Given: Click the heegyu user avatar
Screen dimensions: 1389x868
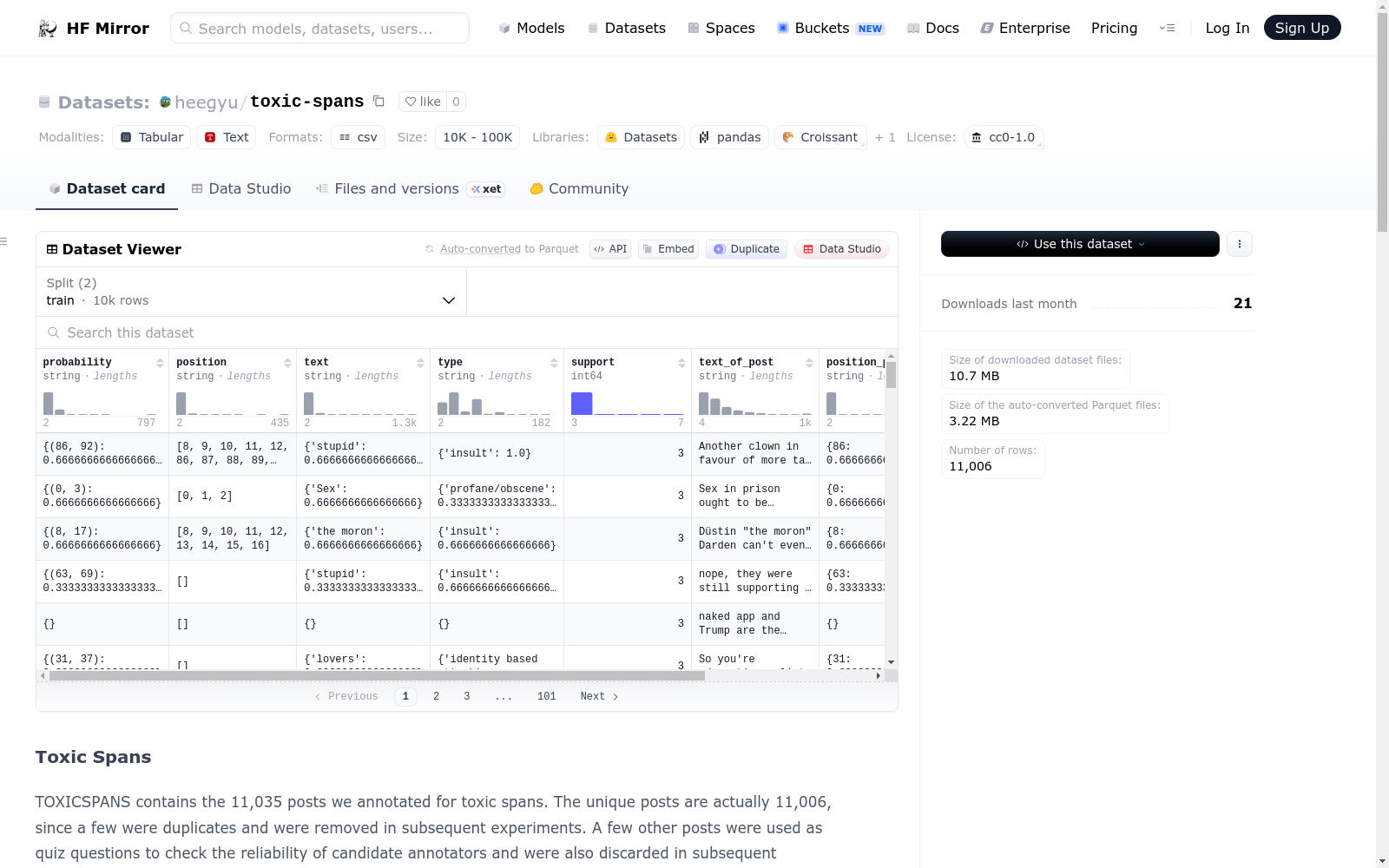Looking at the screenshot, I should tap(165, 102).
